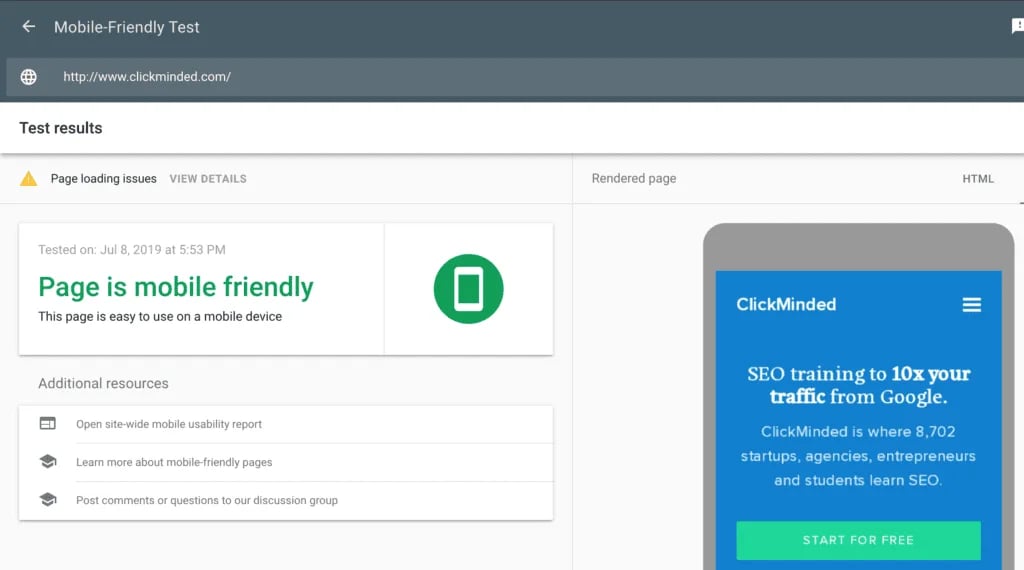Click the Page loading issues text
The width and height of the screenshot is (1024, 570).
(x=104, y=179)
